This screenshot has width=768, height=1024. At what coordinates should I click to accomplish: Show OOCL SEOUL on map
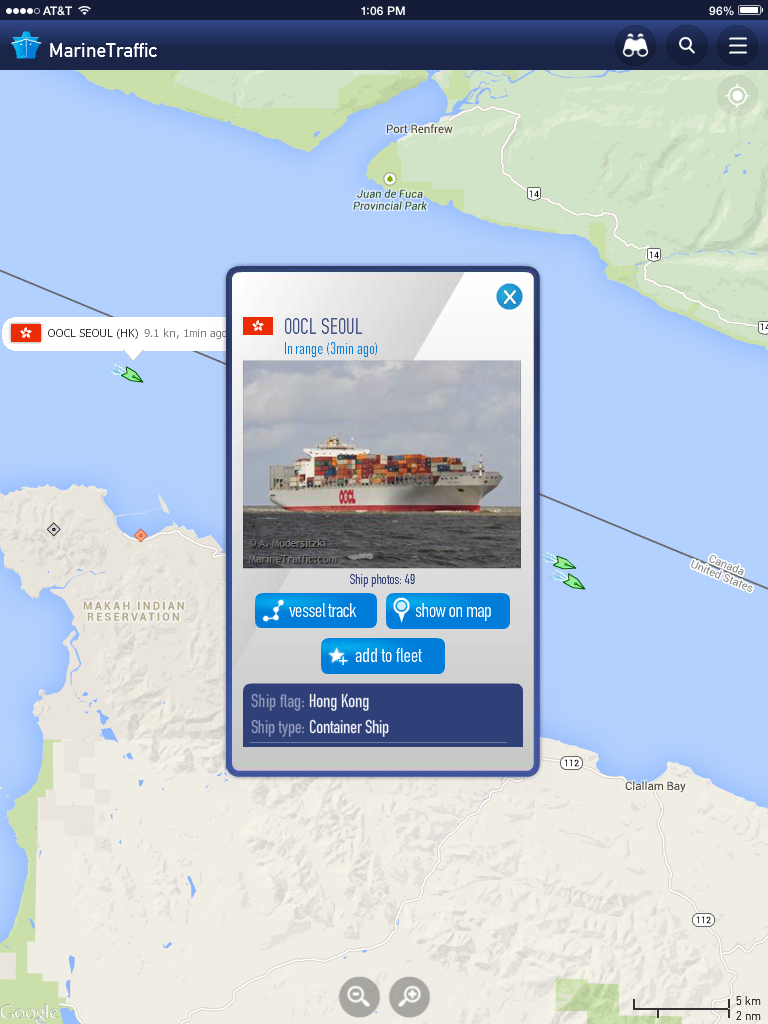[447, 611]
